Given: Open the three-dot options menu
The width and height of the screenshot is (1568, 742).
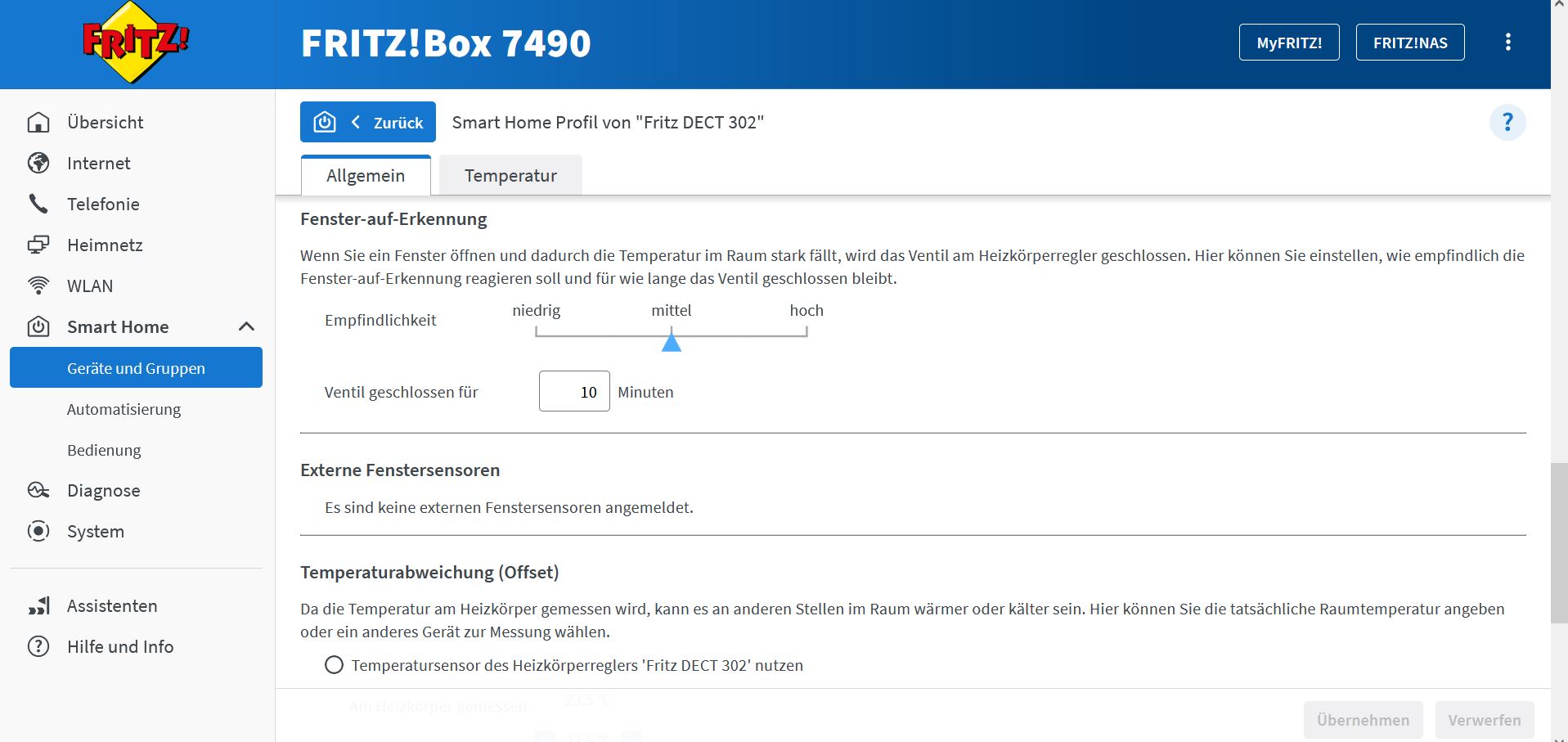Looking at the screenshot, I should (x=1508, y=43).
